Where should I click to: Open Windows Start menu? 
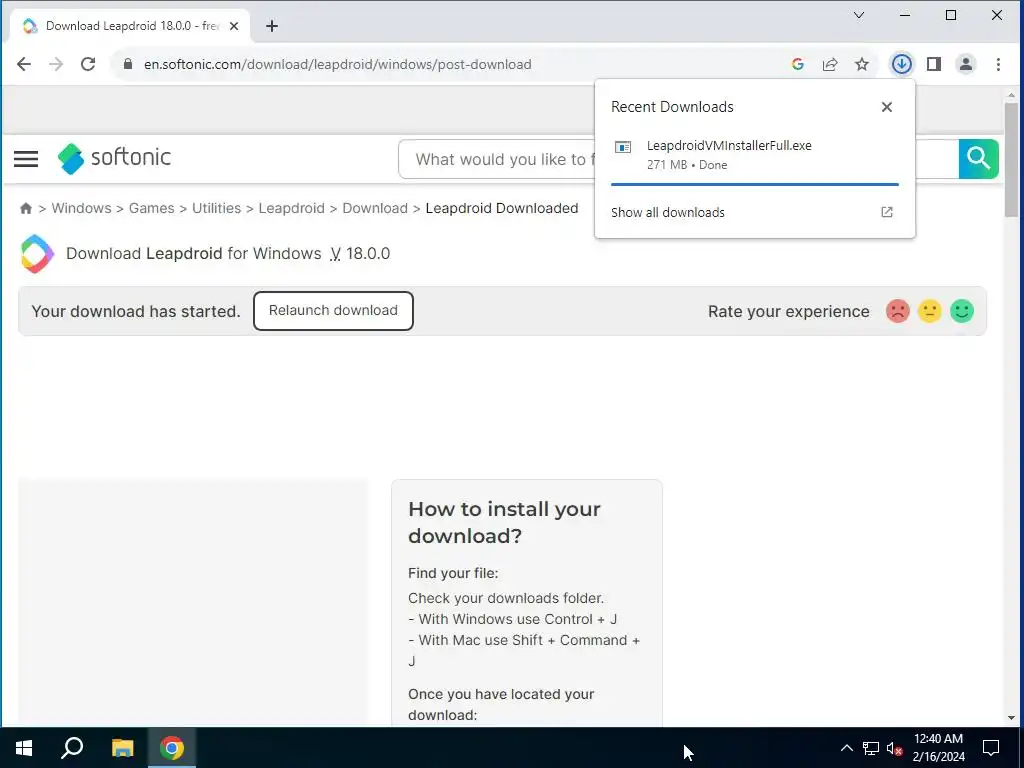pyautogui.click(x=24, y=748)
